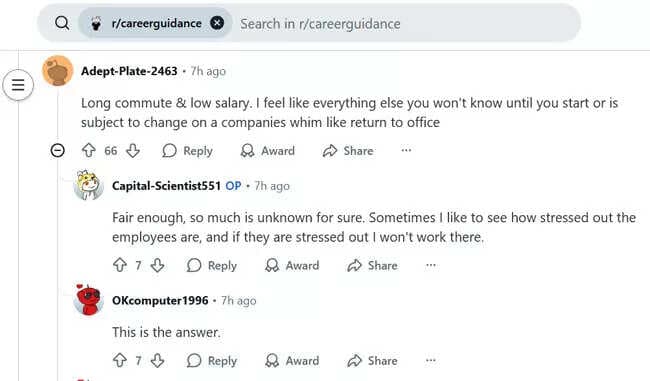Give Award to Capital-Scientist551's reply

click(x=292, y=265)
